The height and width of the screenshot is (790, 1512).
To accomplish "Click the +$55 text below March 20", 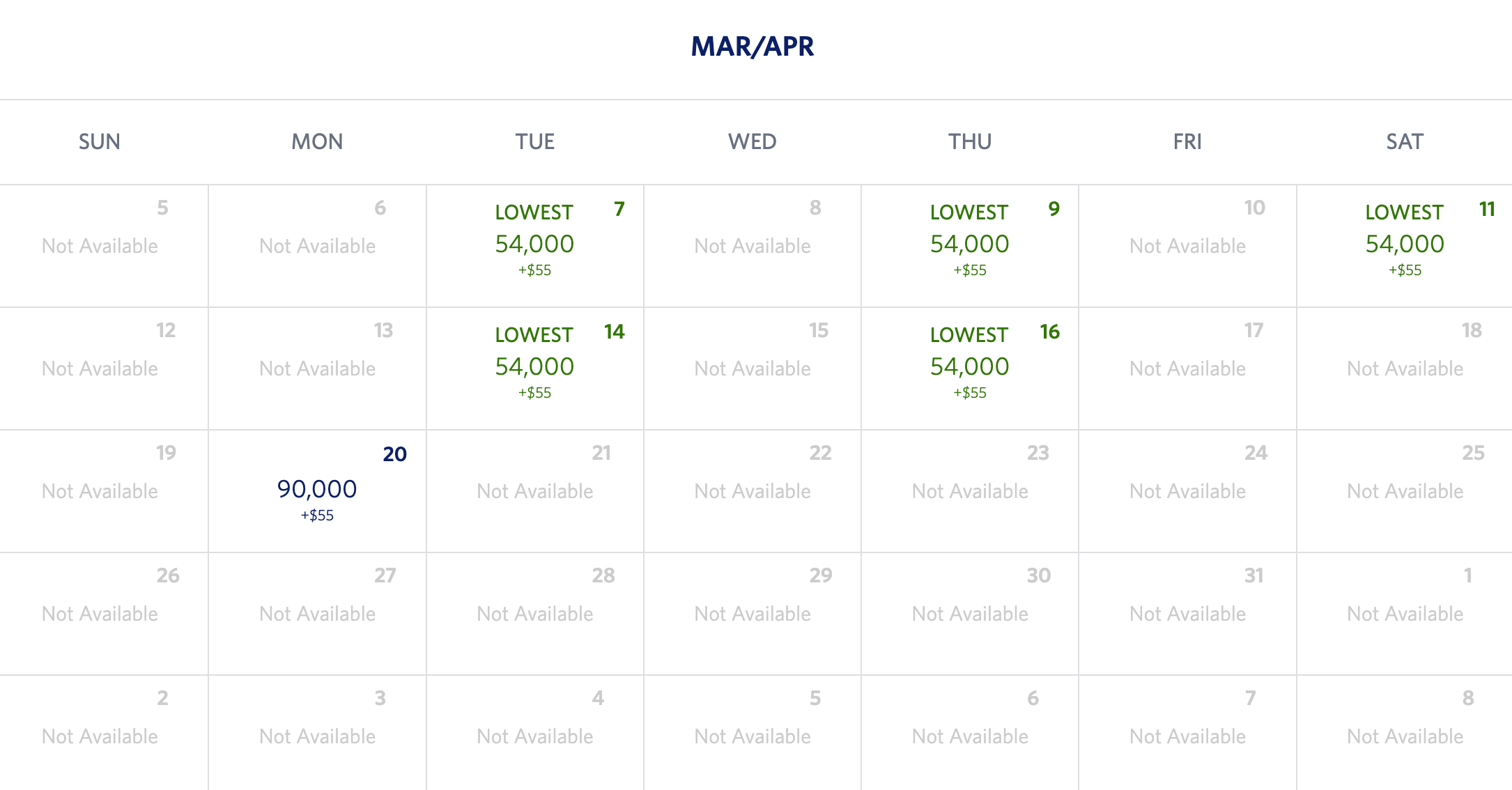I will [317, 516].
